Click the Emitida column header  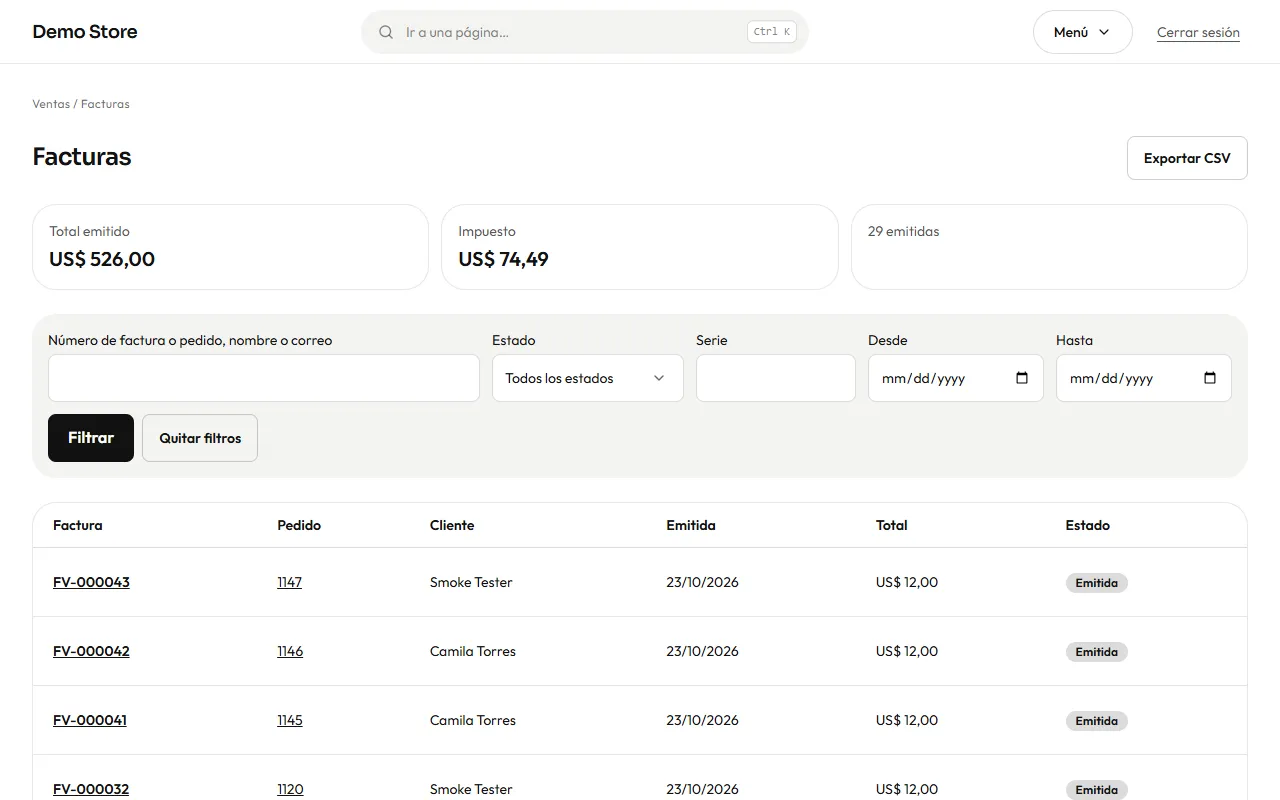pyautogui.click(x=691, y=525)
